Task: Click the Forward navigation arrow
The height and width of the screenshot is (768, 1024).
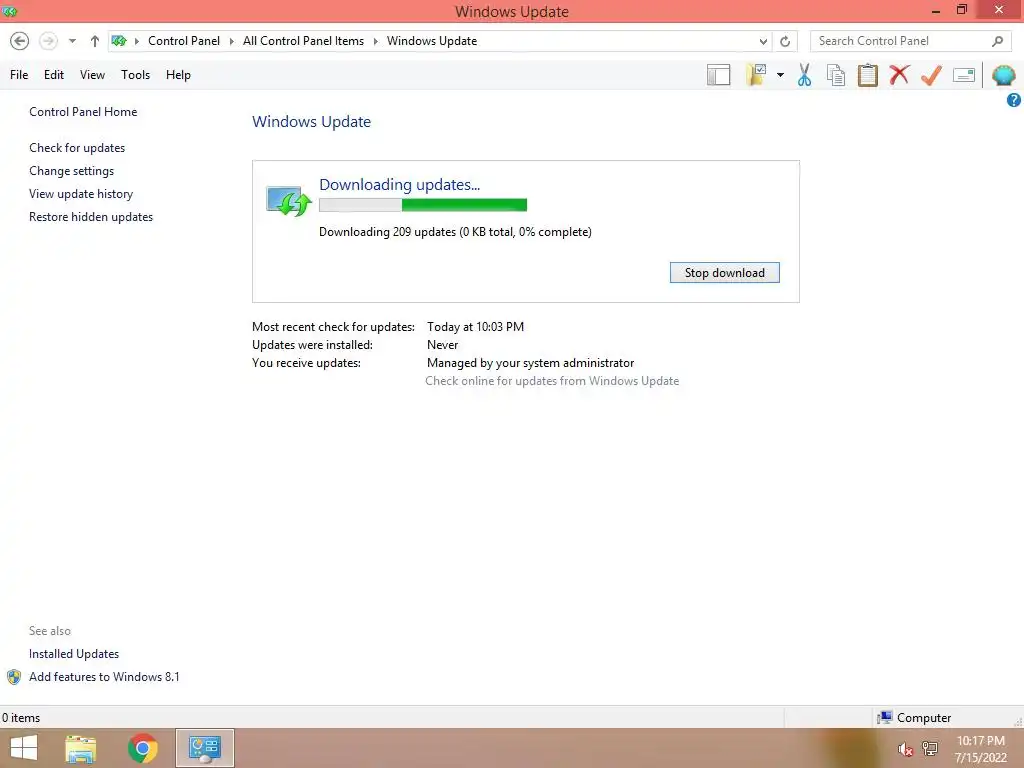Action: [x=48, y=41]
